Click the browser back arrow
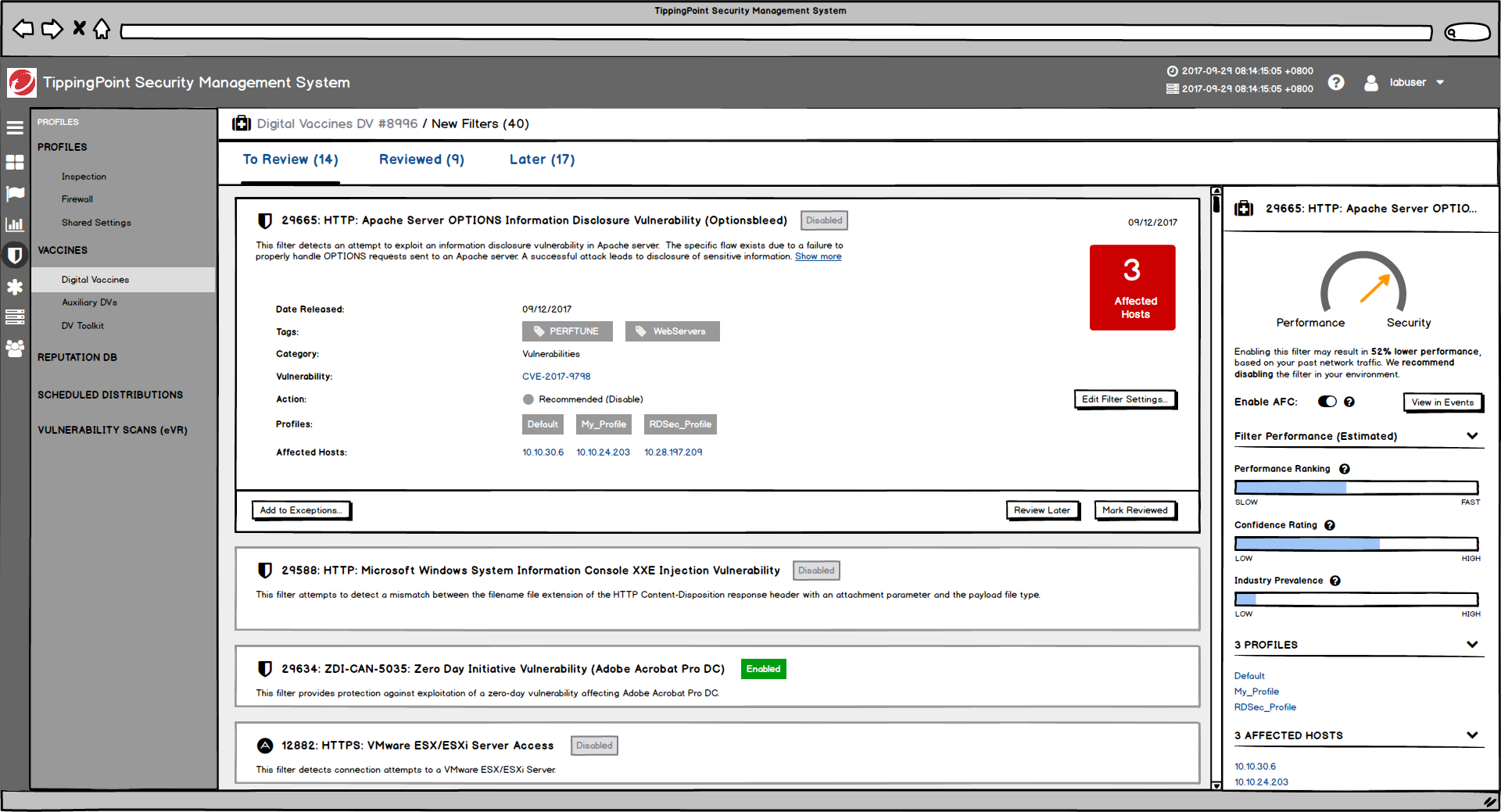1501x812 pixels. coord(23,30)
